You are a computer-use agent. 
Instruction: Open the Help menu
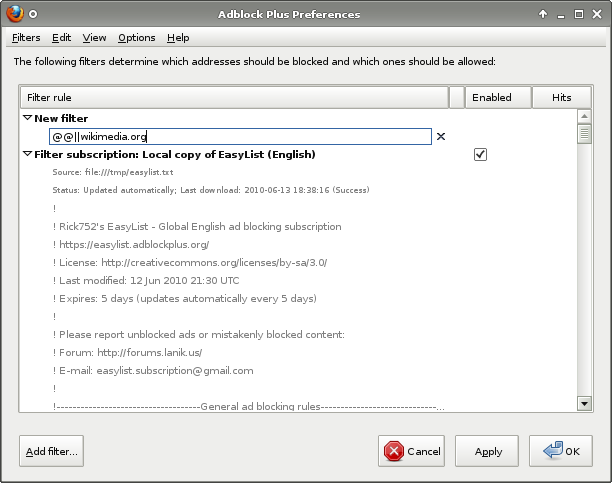[x=178, y=37]
